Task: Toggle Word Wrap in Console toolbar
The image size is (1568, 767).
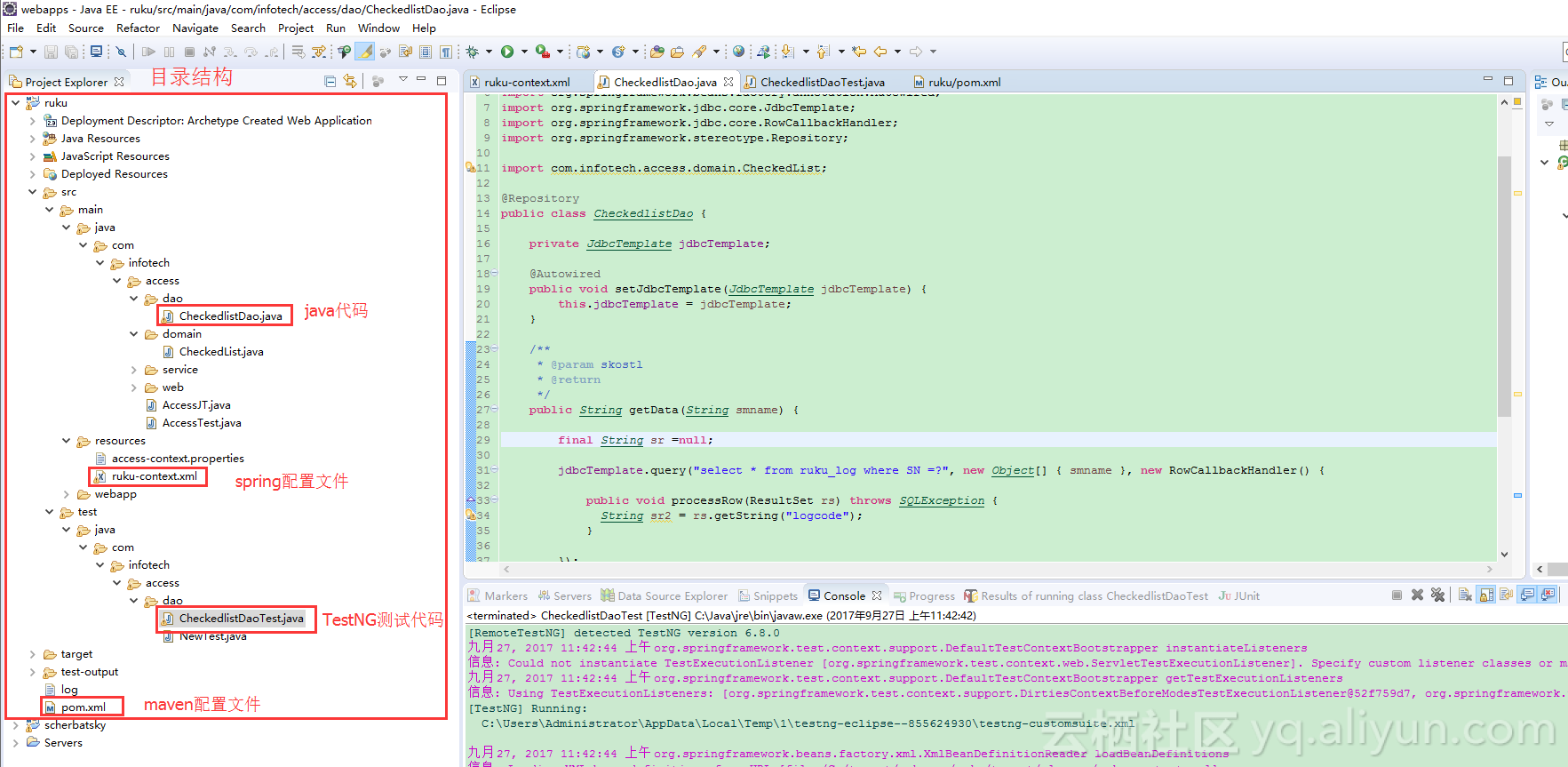Action: tap(1506, 595)
